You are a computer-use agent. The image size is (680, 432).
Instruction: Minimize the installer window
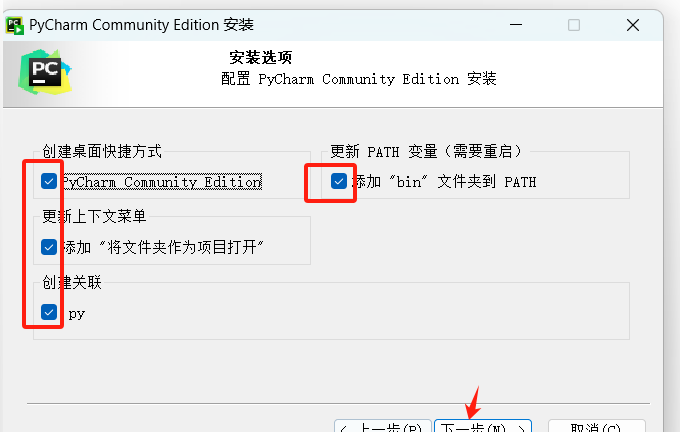click(x=516, y=25)
